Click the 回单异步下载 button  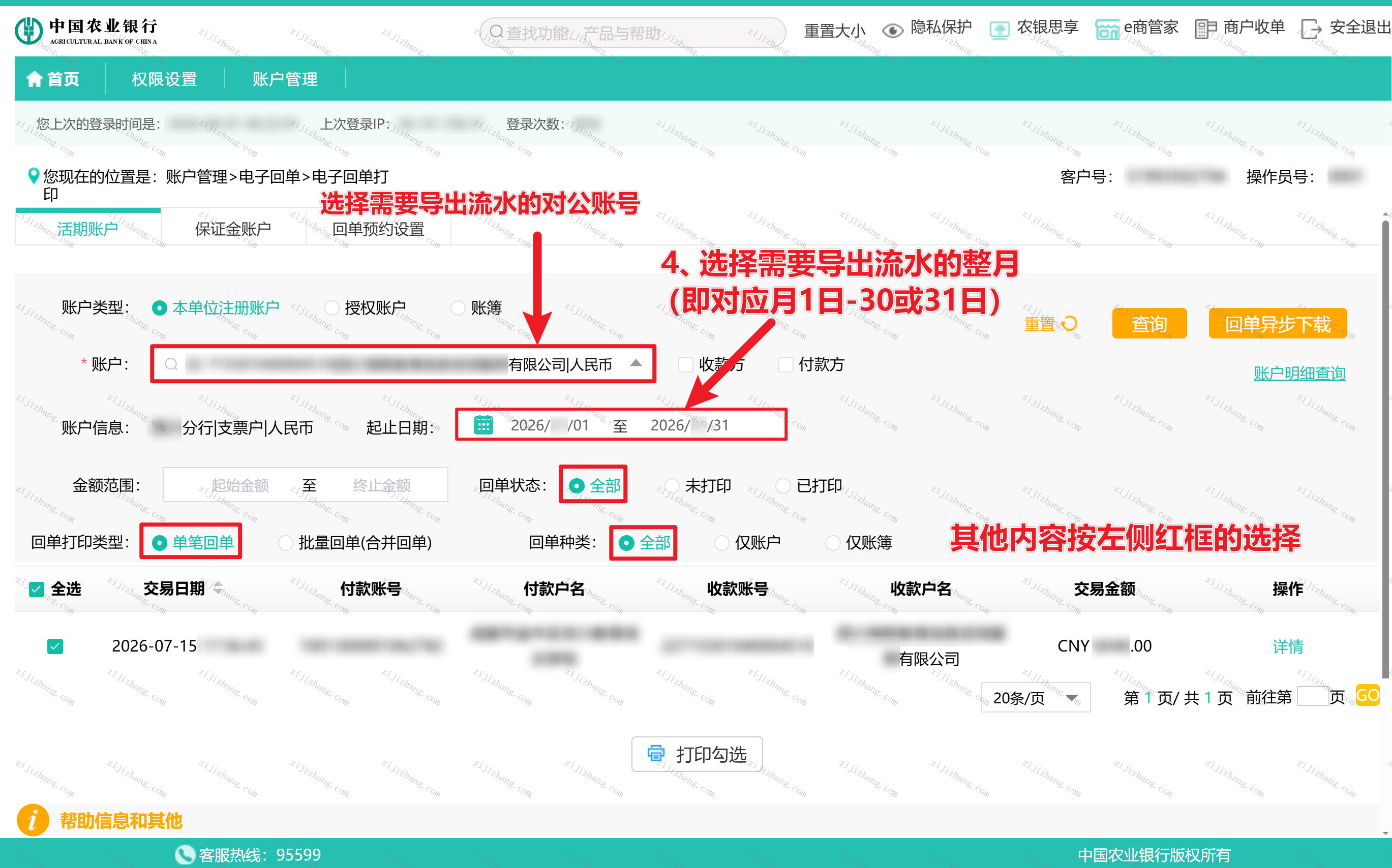click(x=1278, y=324)
